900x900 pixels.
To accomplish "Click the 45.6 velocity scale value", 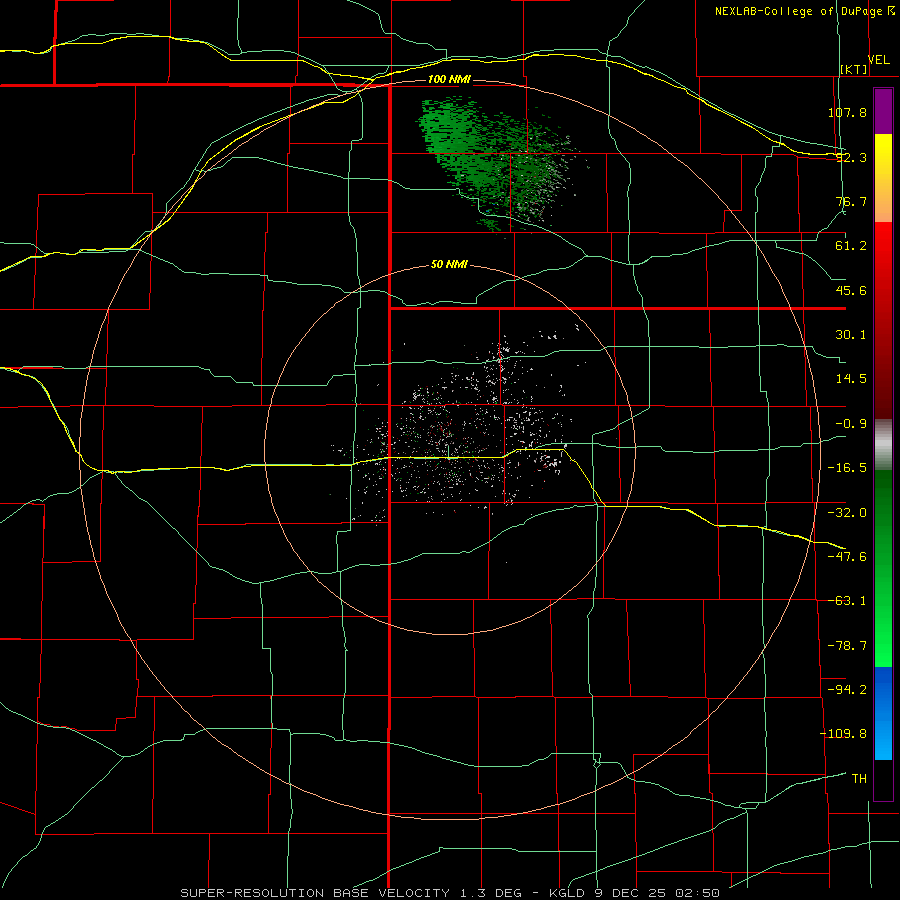I will pyautogui.click(x=851, y=290).
